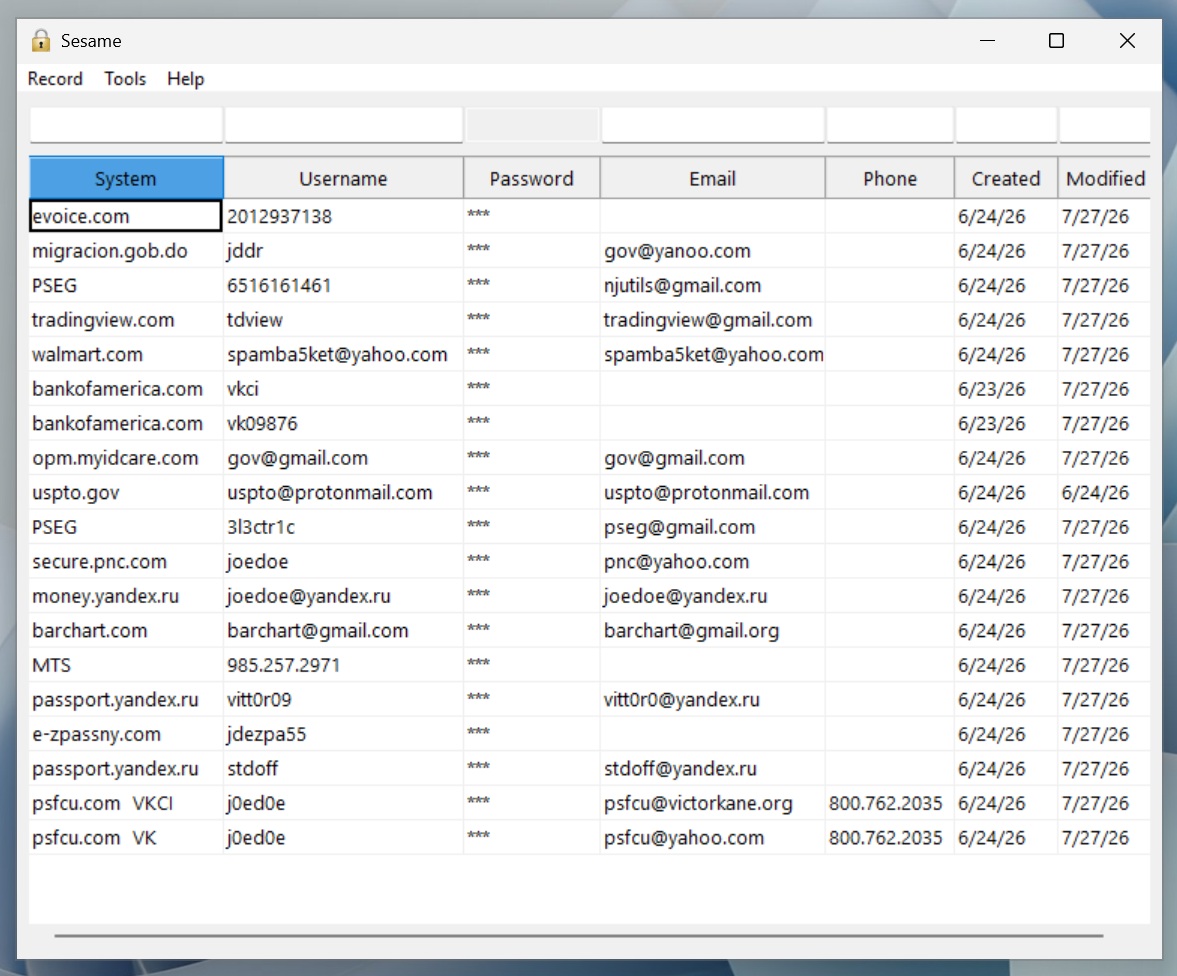Sort by the Created column header
The width and height of the screenshot is (1177, 976).
(x=1006, y=179)
